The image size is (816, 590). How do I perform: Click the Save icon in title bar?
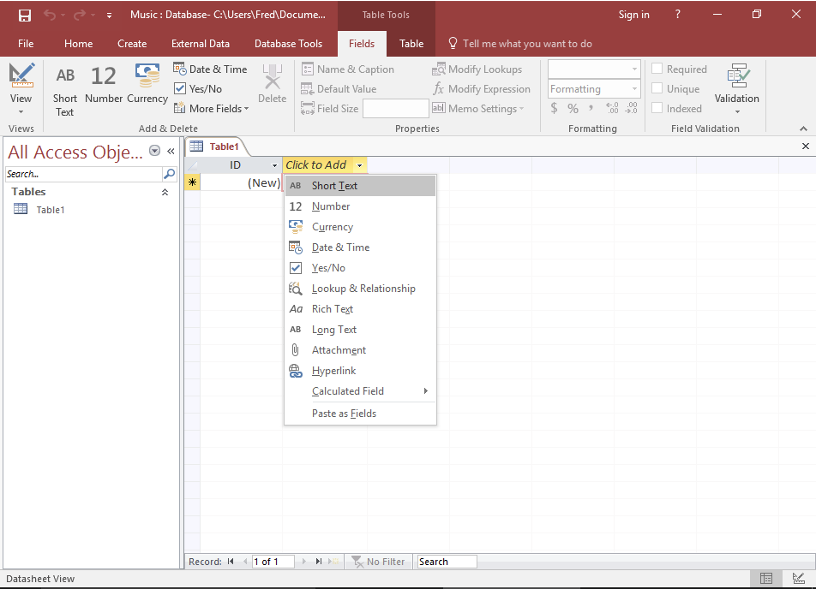(24, 15)
